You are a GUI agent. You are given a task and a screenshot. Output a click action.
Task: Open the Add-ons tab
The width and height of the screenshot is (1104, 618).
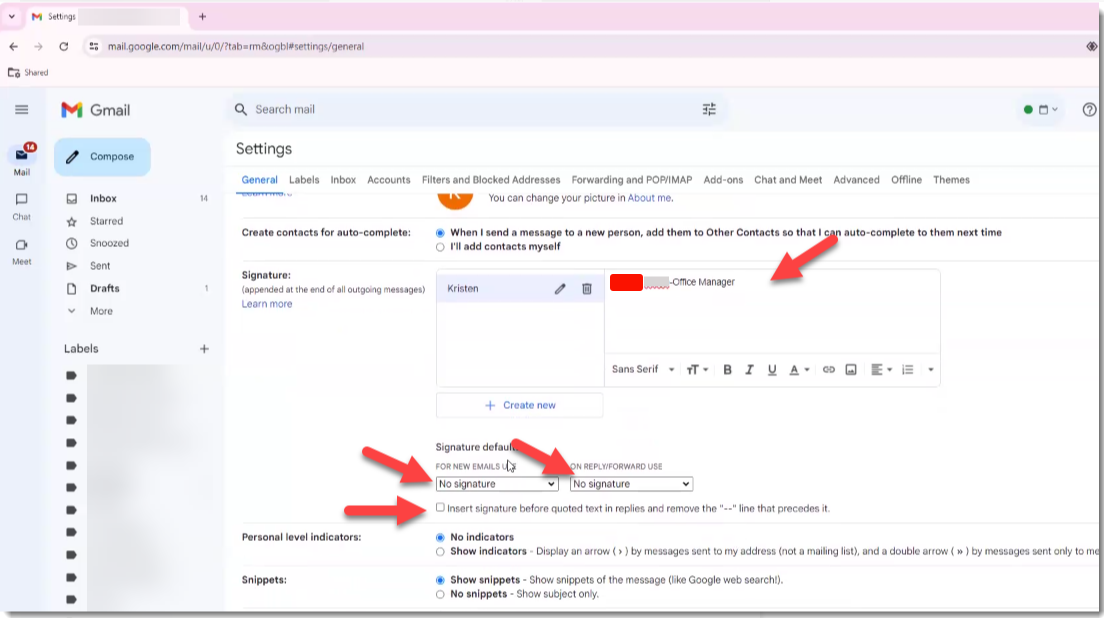(723, 180)
